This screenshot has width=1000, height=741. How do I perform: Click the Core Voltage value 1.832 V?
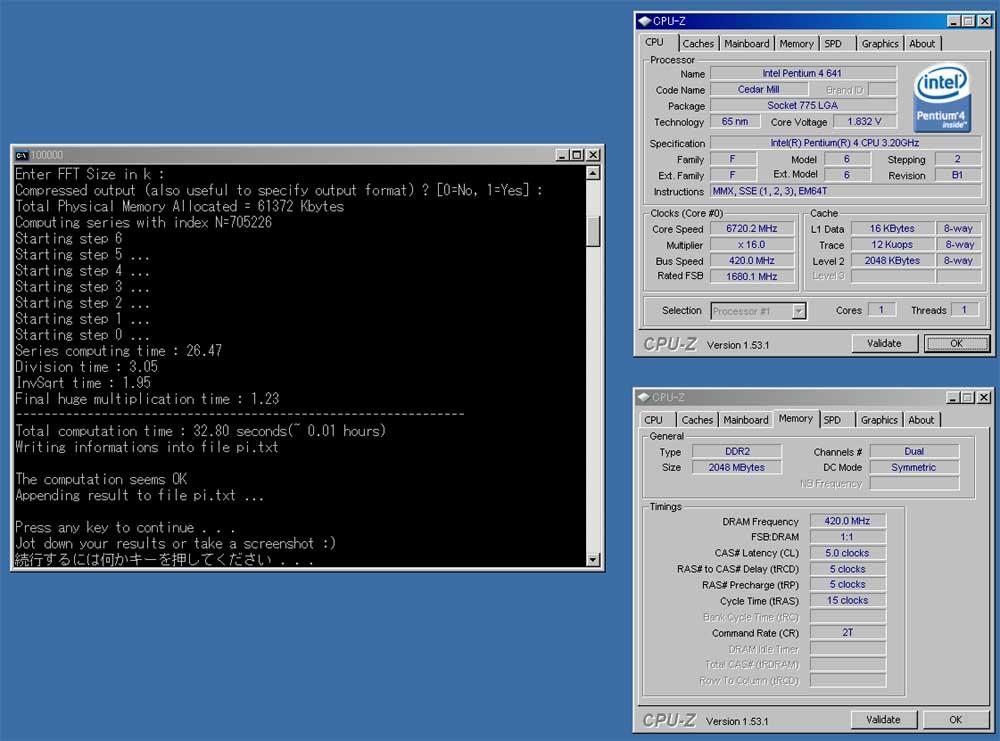pyautogui.click(x=864, y=121)
